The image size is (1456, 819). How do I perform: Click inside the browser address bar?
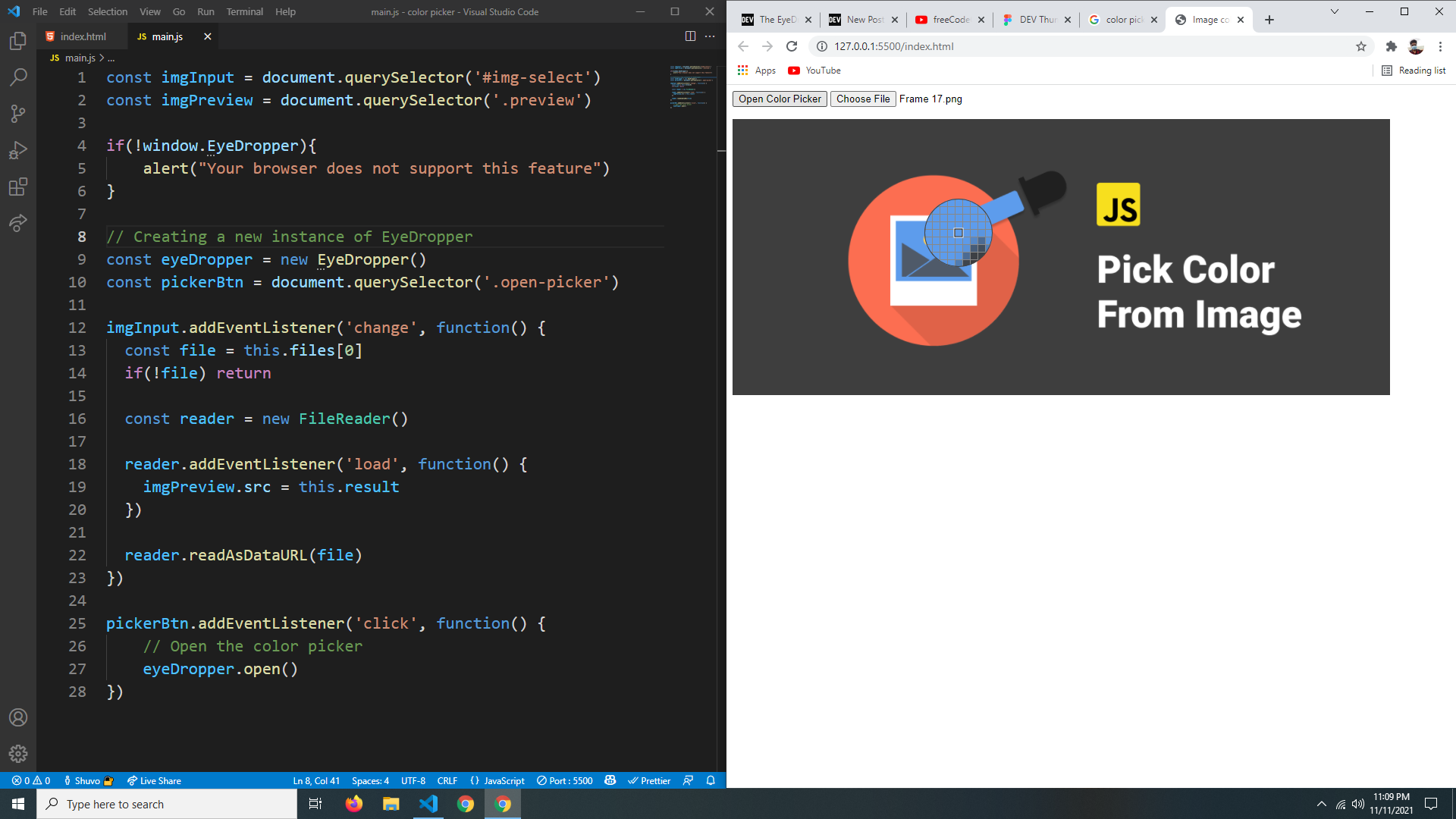pos(986,46)
